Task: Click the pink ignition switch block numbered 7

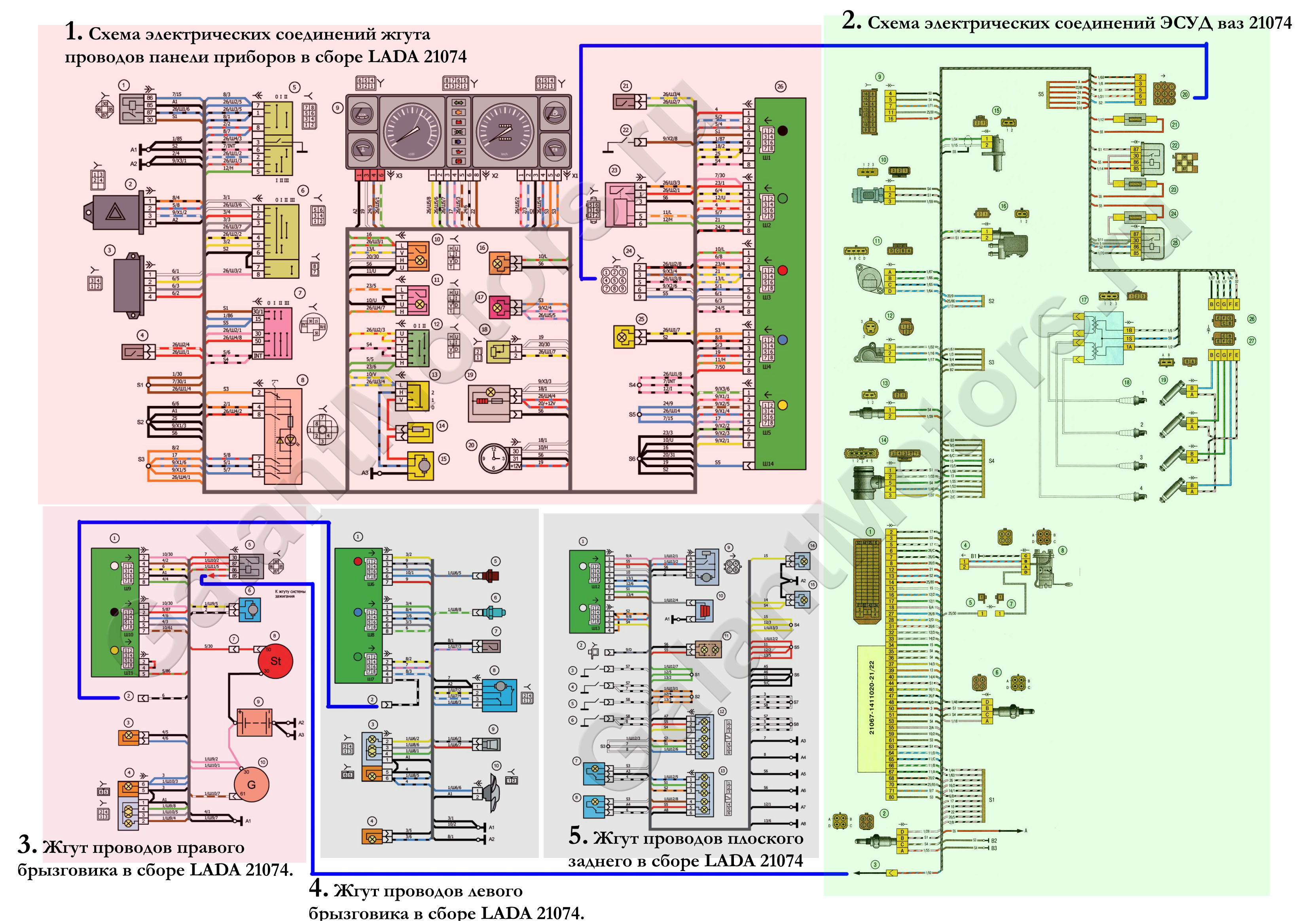Action: tap(272, 334)
